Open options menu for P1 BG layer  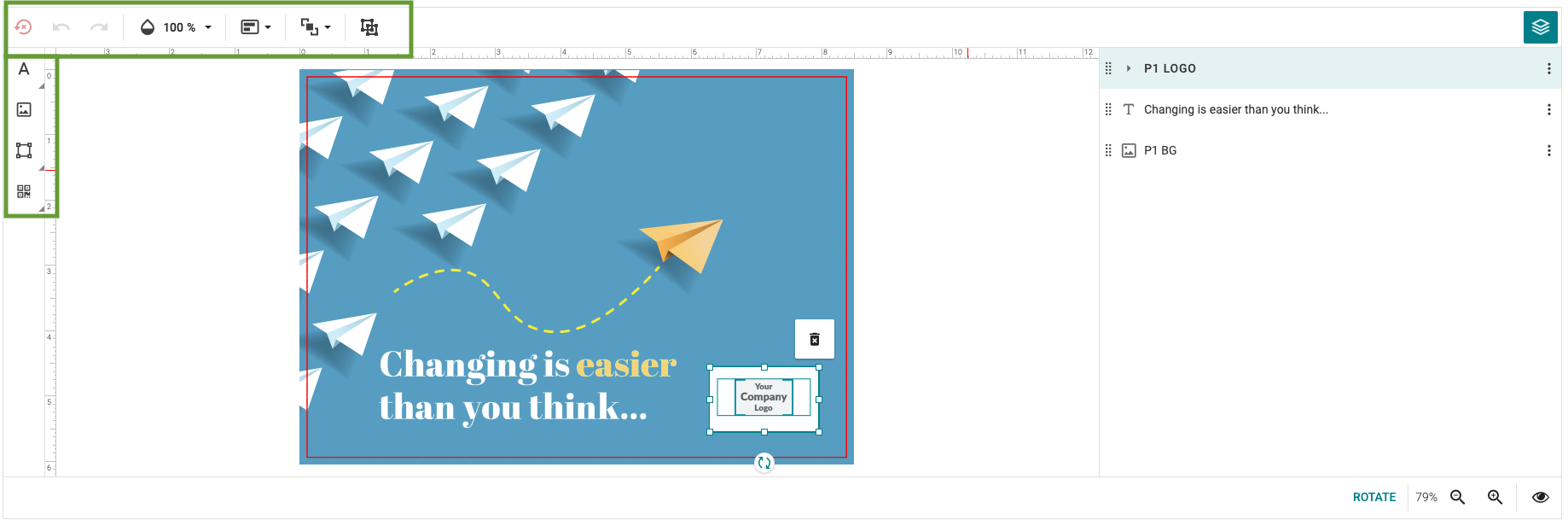pyautogui.click(x=1548, y=150)
